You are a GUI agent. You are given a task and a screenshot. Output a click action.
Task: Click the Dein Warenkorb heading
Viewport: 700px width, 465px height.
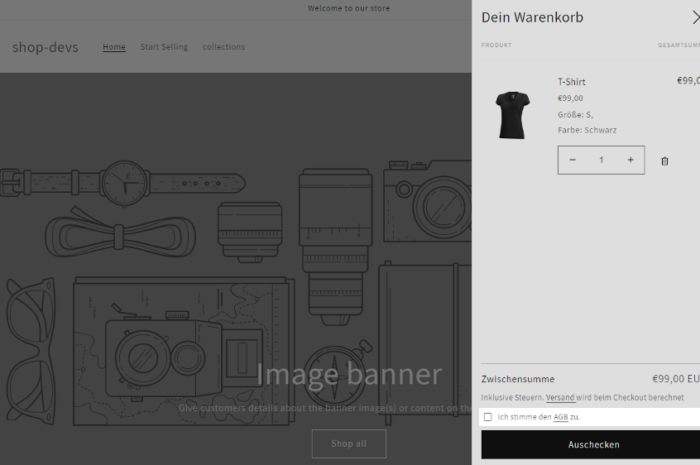532,17
